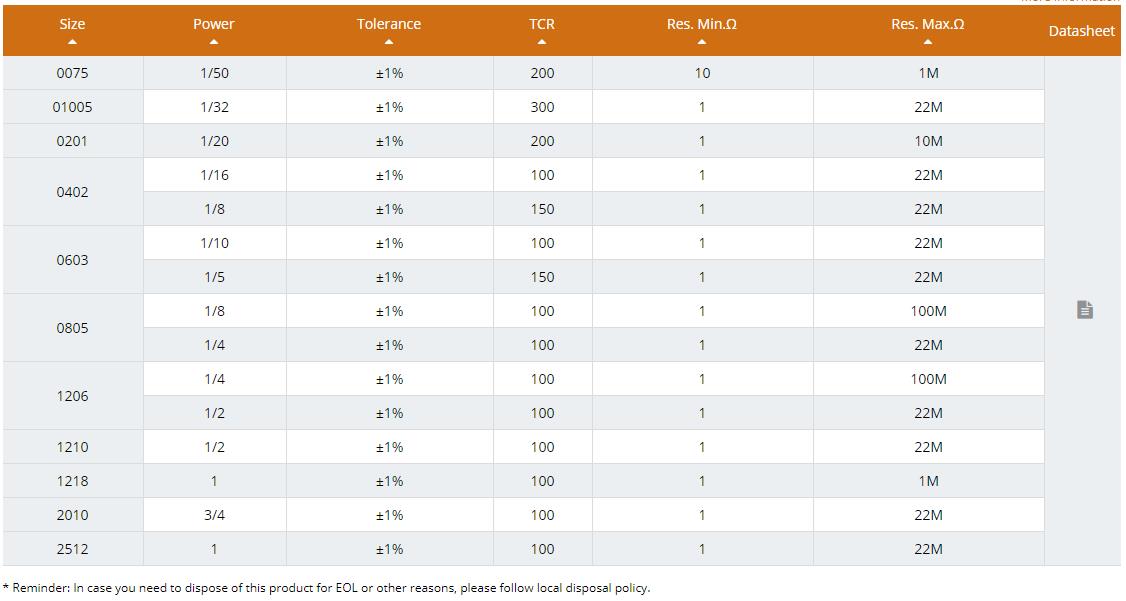Click the 100M value in the 1206 row

click(x=928, y=379)
